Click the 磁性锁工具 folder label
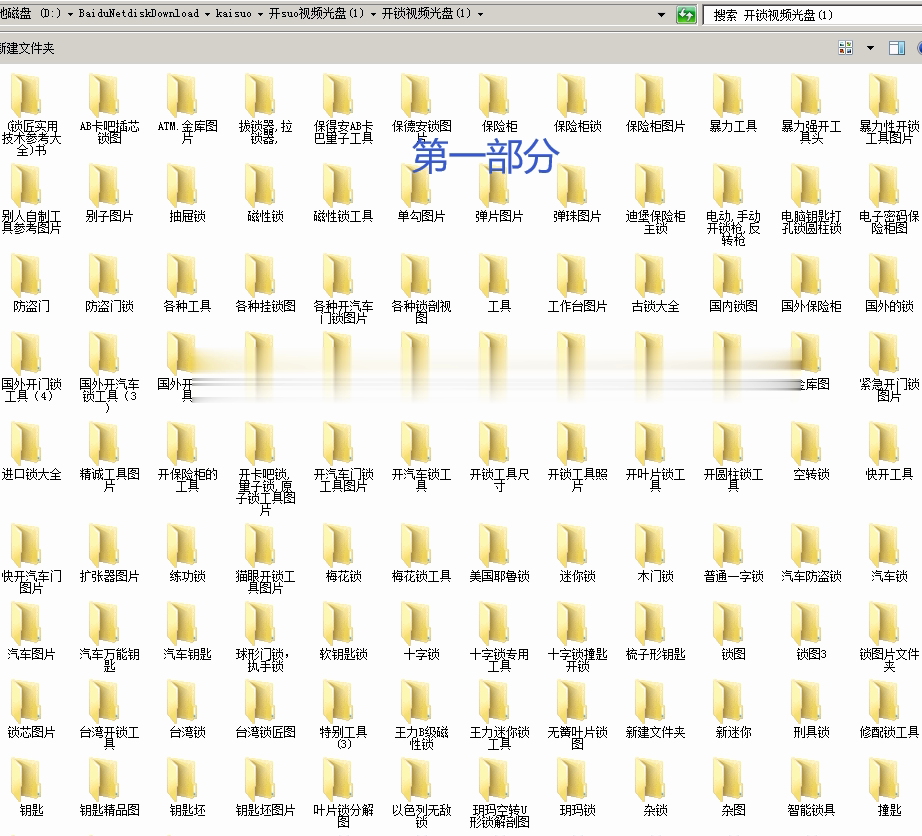The width and height of the screenshot is (922, 836). pos(343,217)
